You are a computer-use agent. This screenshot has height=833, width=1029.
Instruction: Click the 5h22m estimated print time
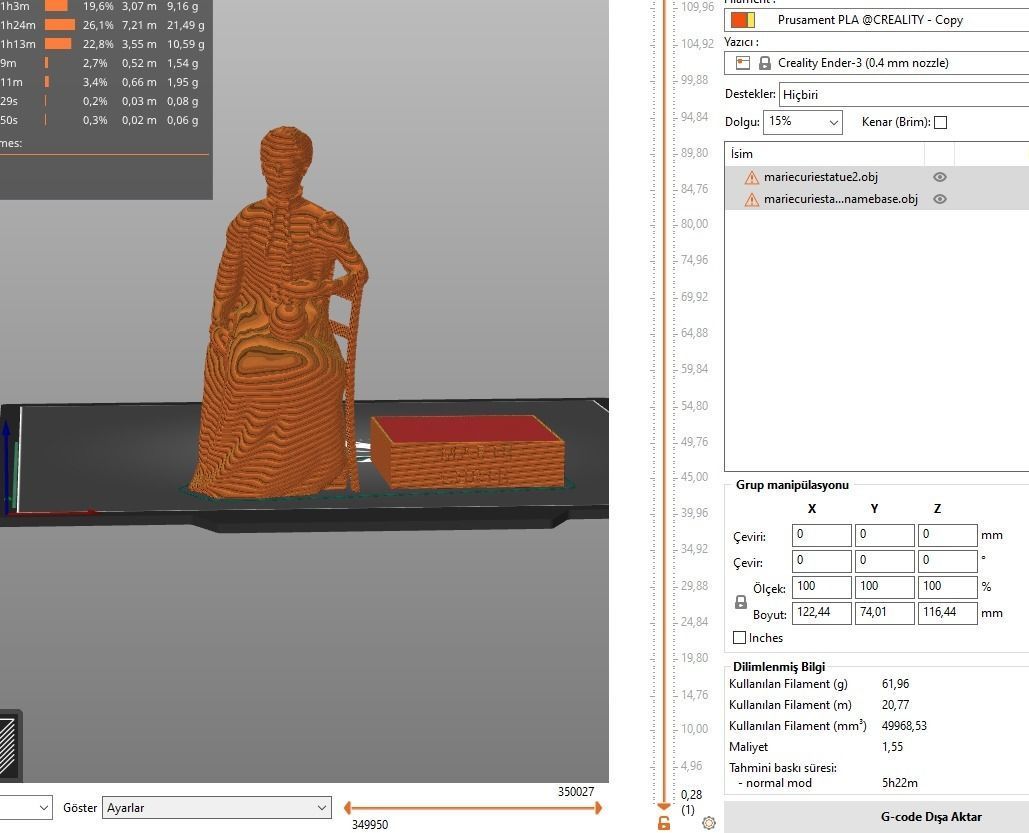coord(900,783)
